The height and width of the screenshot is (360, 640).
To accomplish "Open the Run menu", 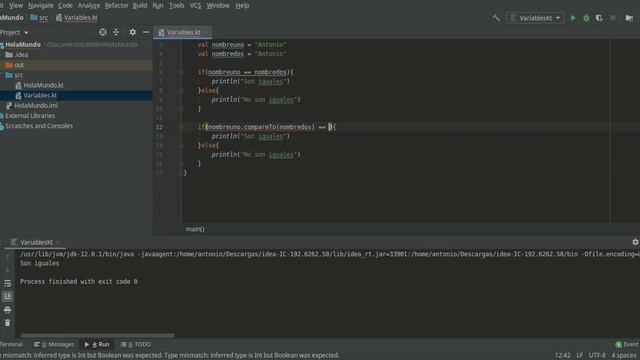I will click(158, 6).
